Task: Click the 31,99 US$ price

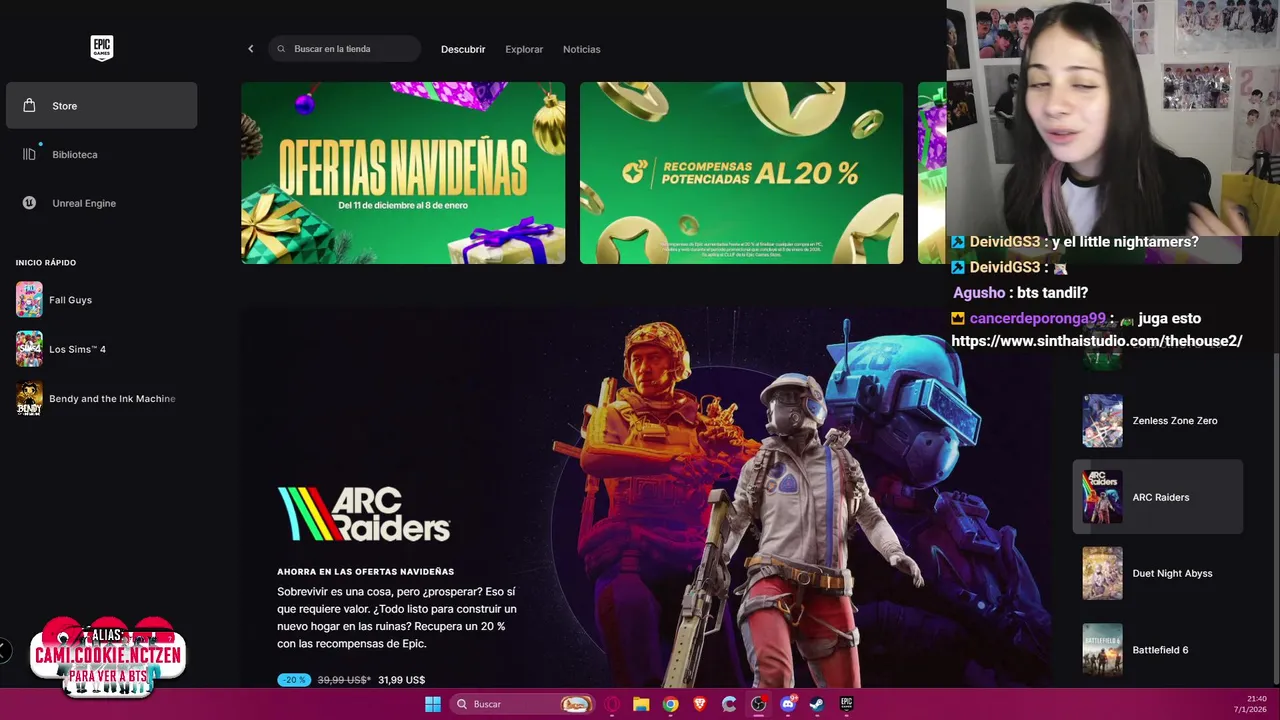Action: 402,680
